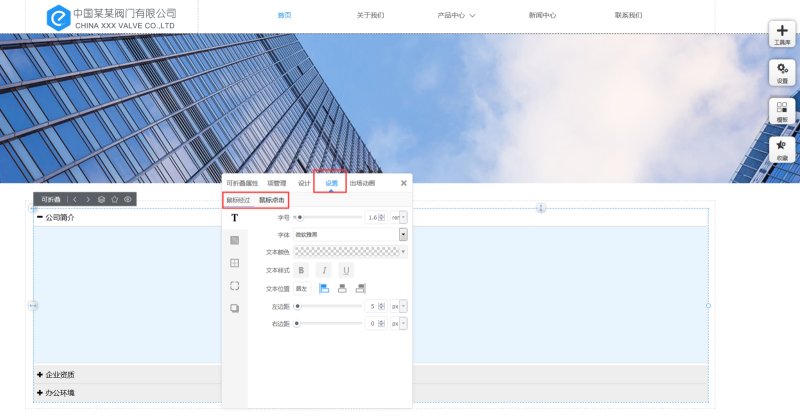
Task: Toggle underline text style
Action: 346,270
